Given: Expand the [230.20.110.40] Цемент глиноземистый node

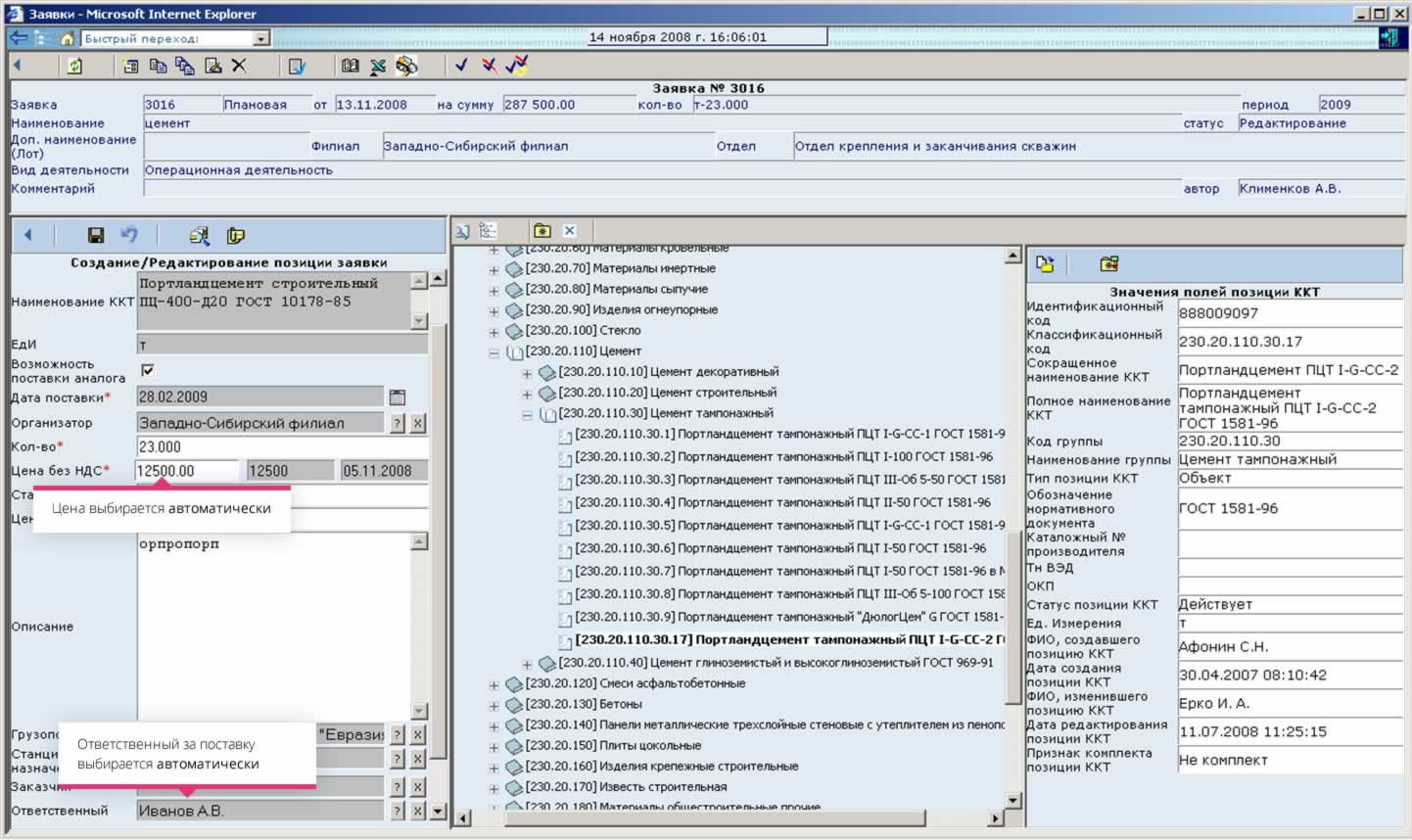Looking at the screenshot, I should click(527, 665).
